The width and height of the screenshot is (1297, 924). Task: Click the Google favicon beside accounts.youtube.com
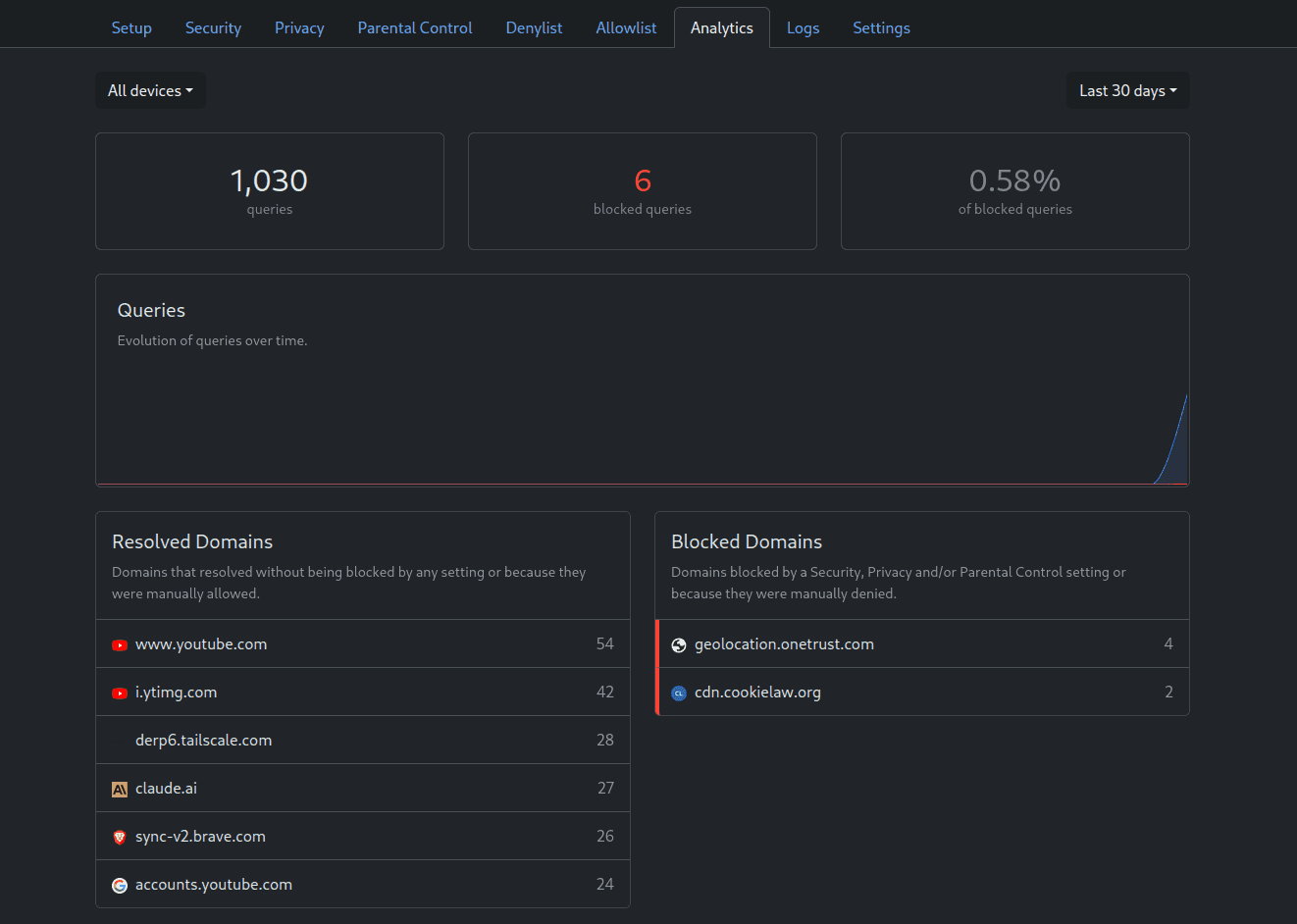[120, 886]
